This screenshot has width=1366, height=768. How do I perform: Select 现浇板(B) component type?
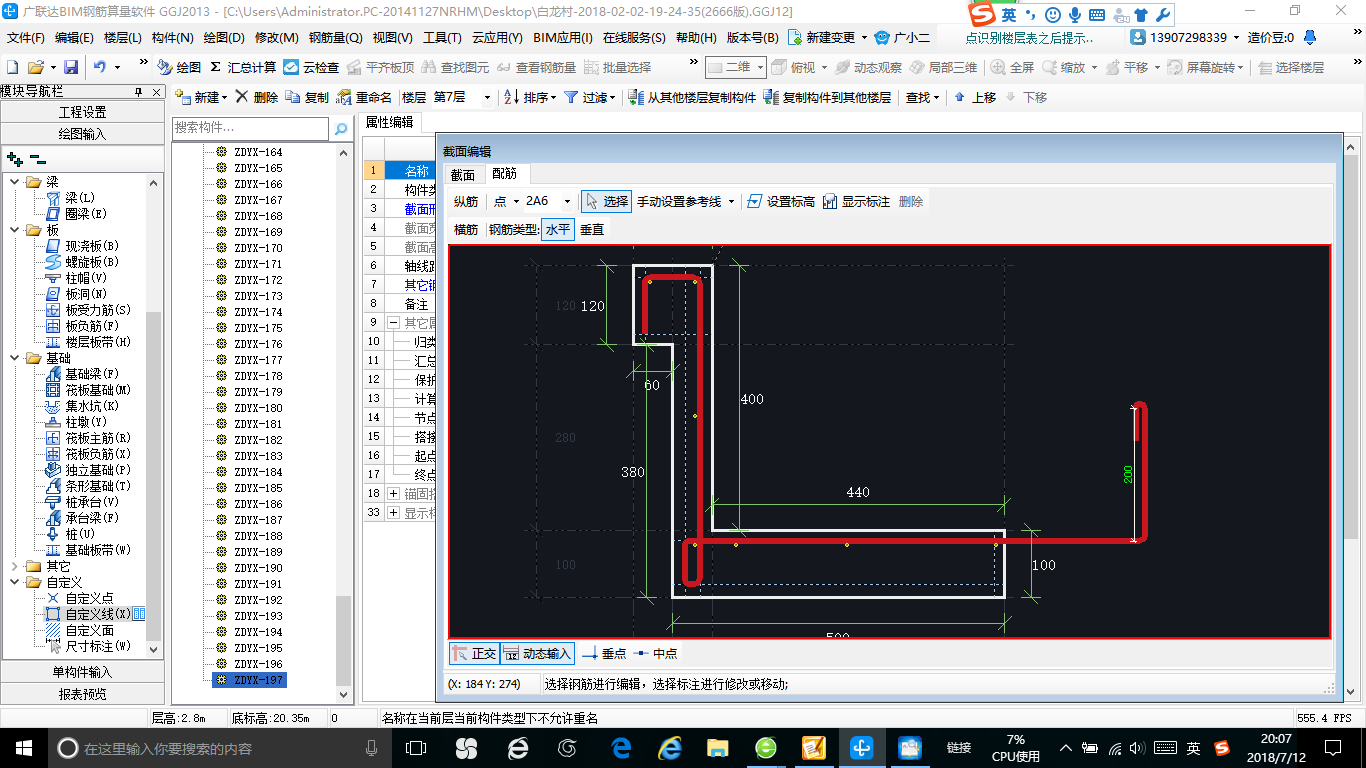83,246
